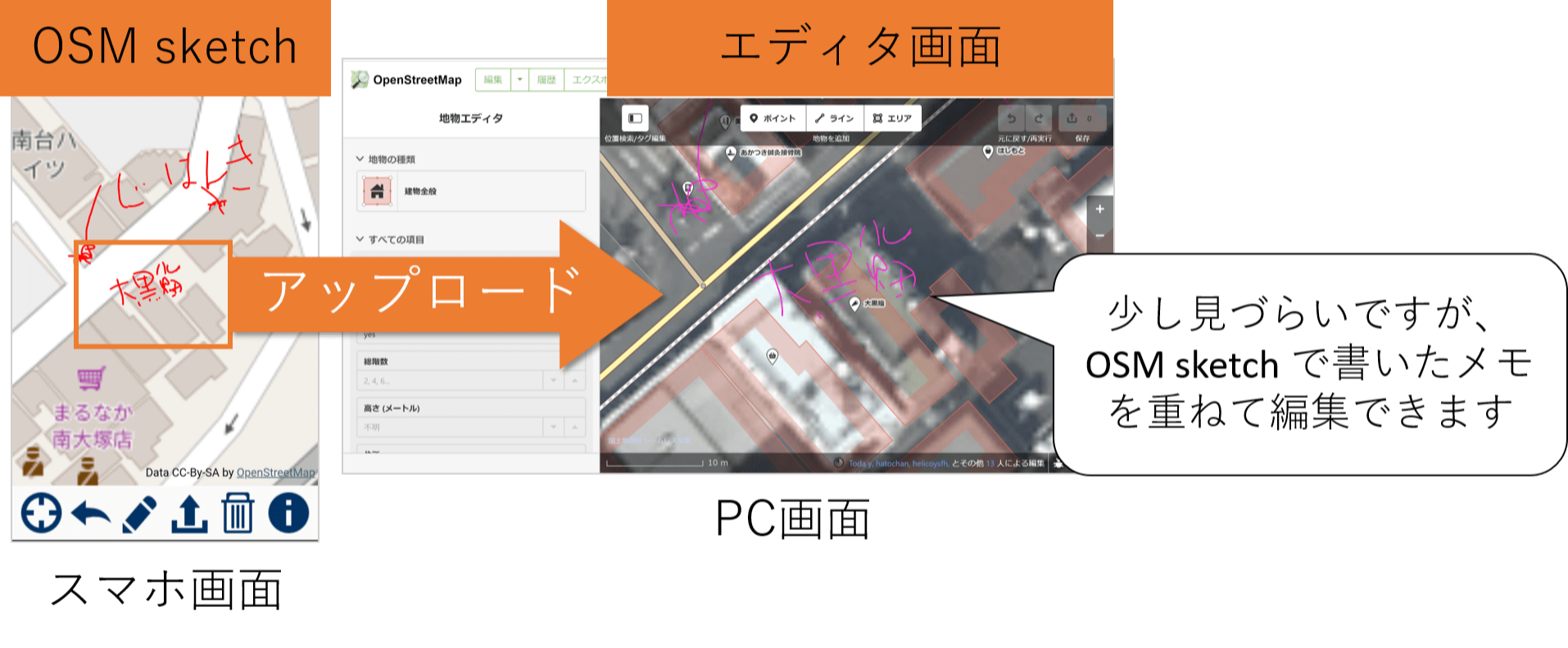Click the 総階数 input field
1568x648 pixels.
450,381
